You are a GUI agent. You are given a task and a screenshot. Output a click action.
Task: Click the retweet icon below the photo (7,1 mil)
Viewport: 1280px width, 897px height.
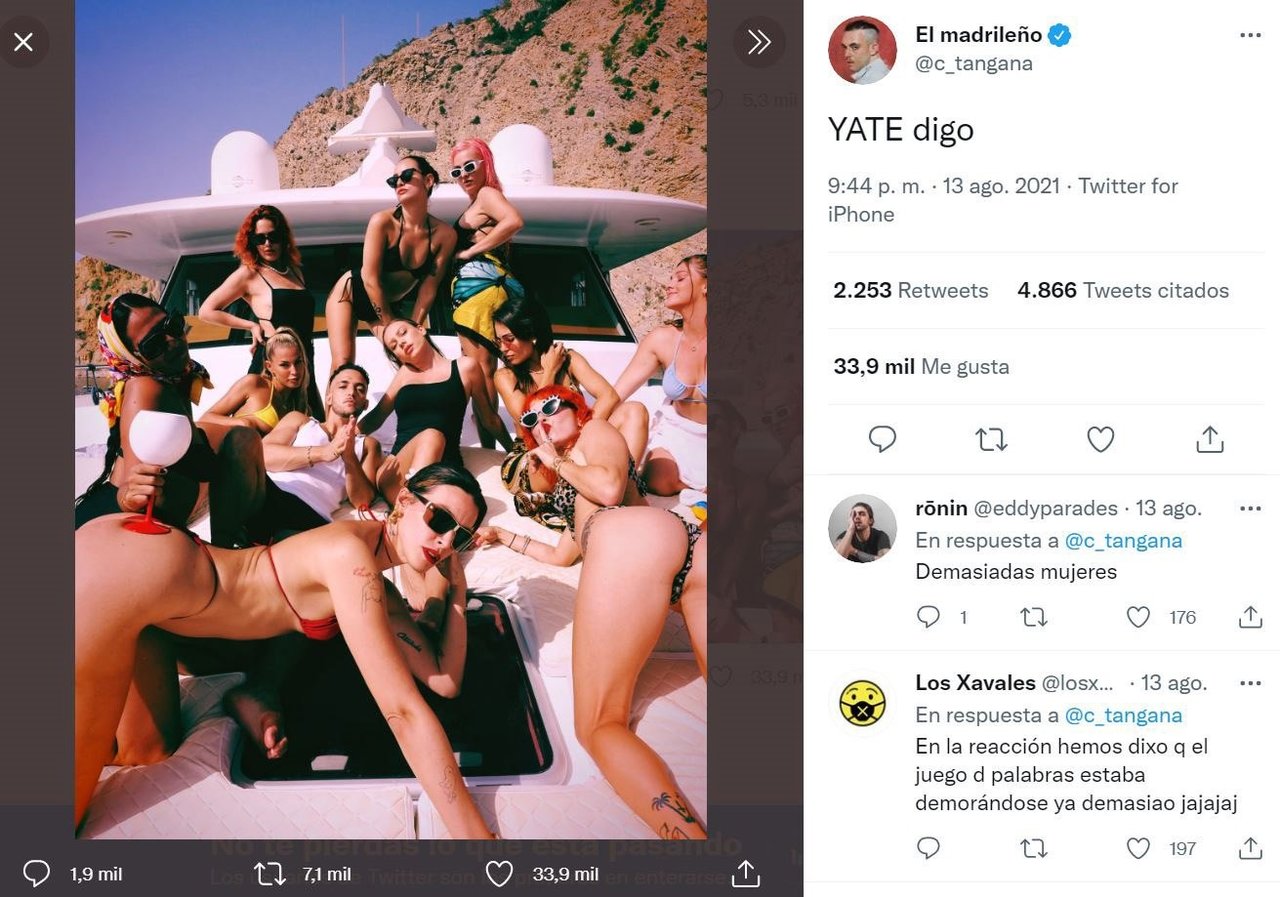(x=269, y=874)
